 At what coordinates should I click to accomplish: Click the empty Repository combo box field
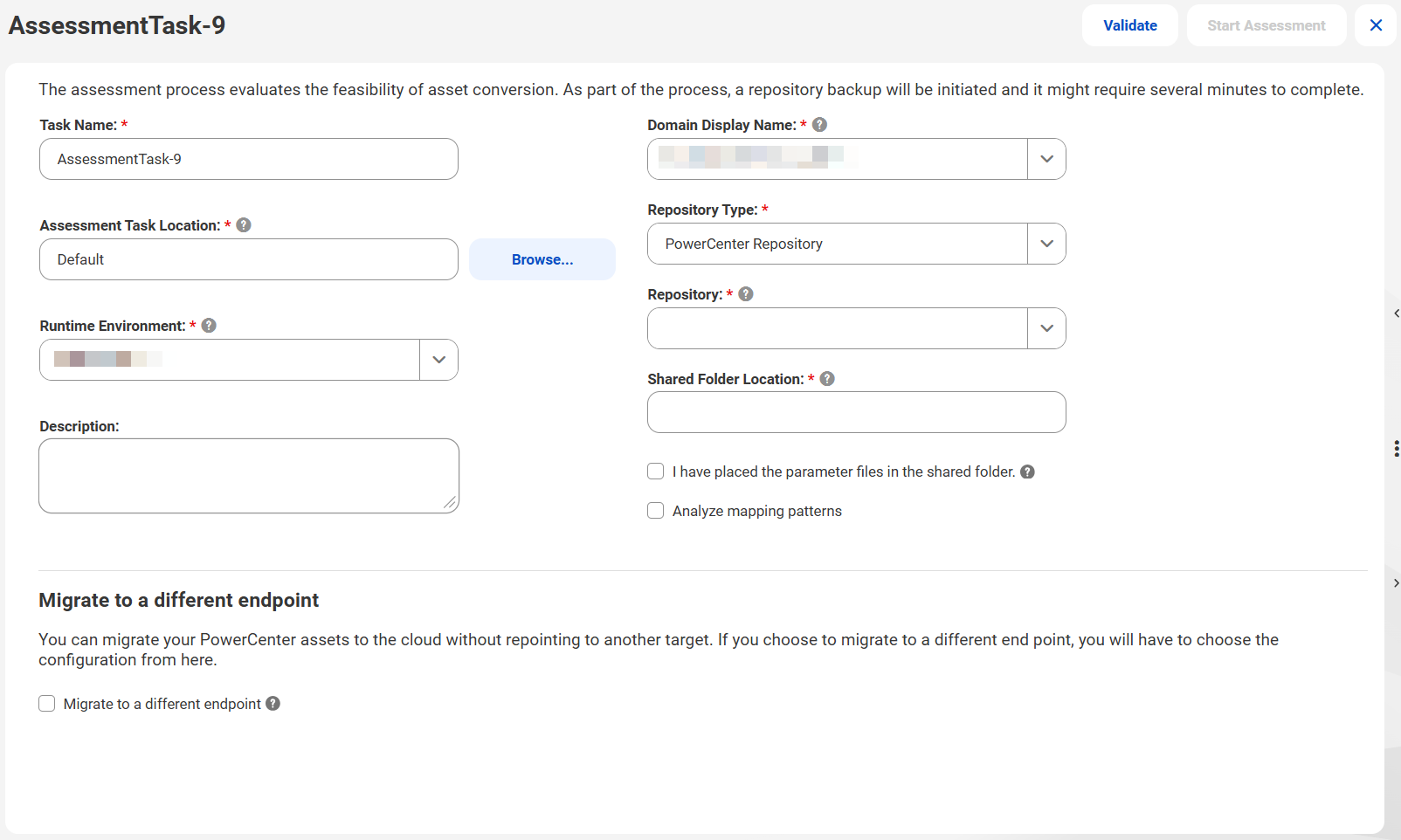838,328
